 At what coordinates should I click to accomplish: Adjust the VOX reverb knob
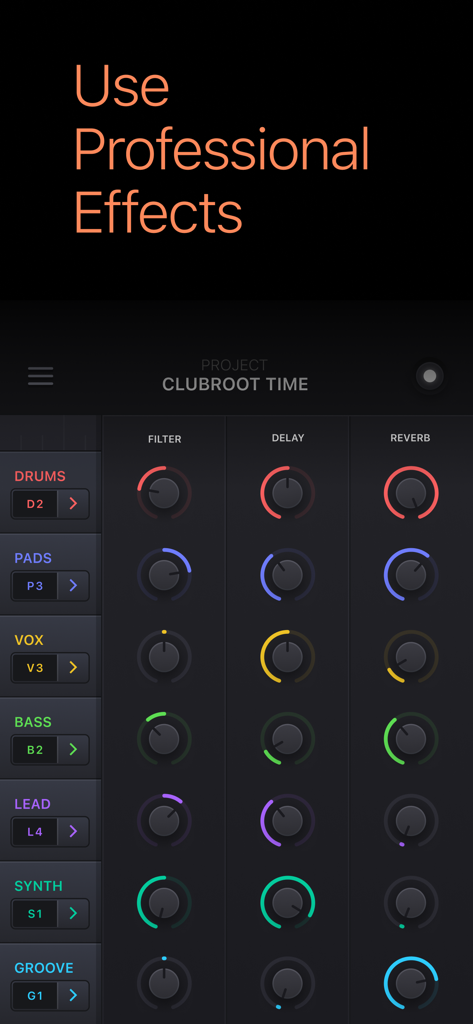coord(411,657)
